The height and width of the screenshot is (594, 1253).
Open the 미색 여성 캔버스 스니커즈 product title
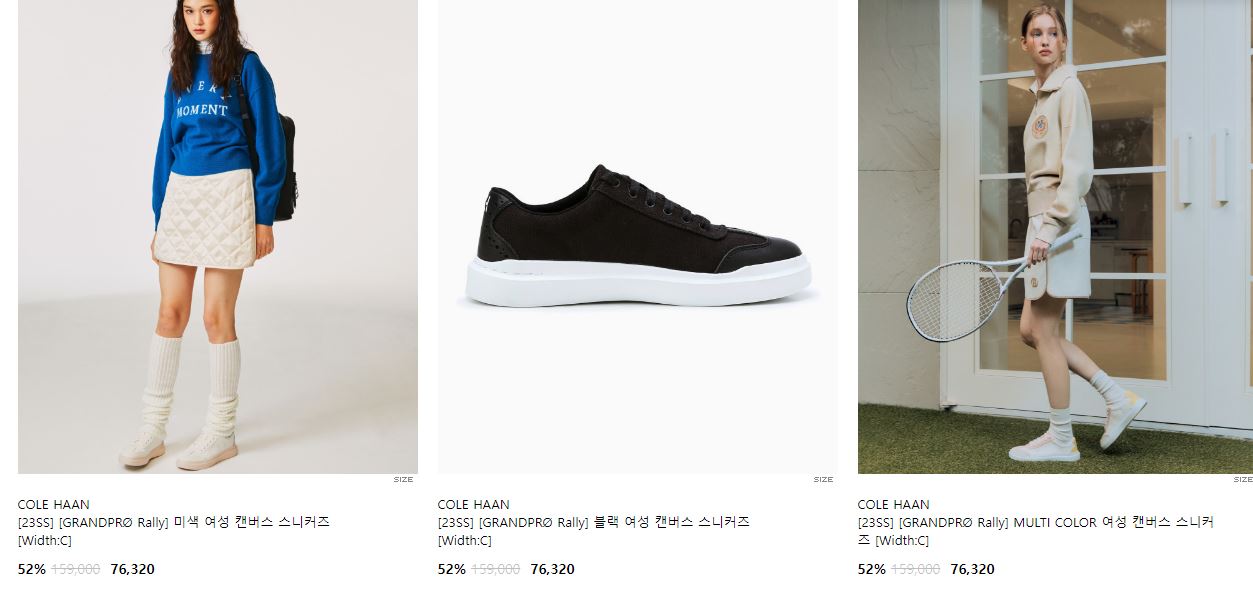click(x=174, y=531)
